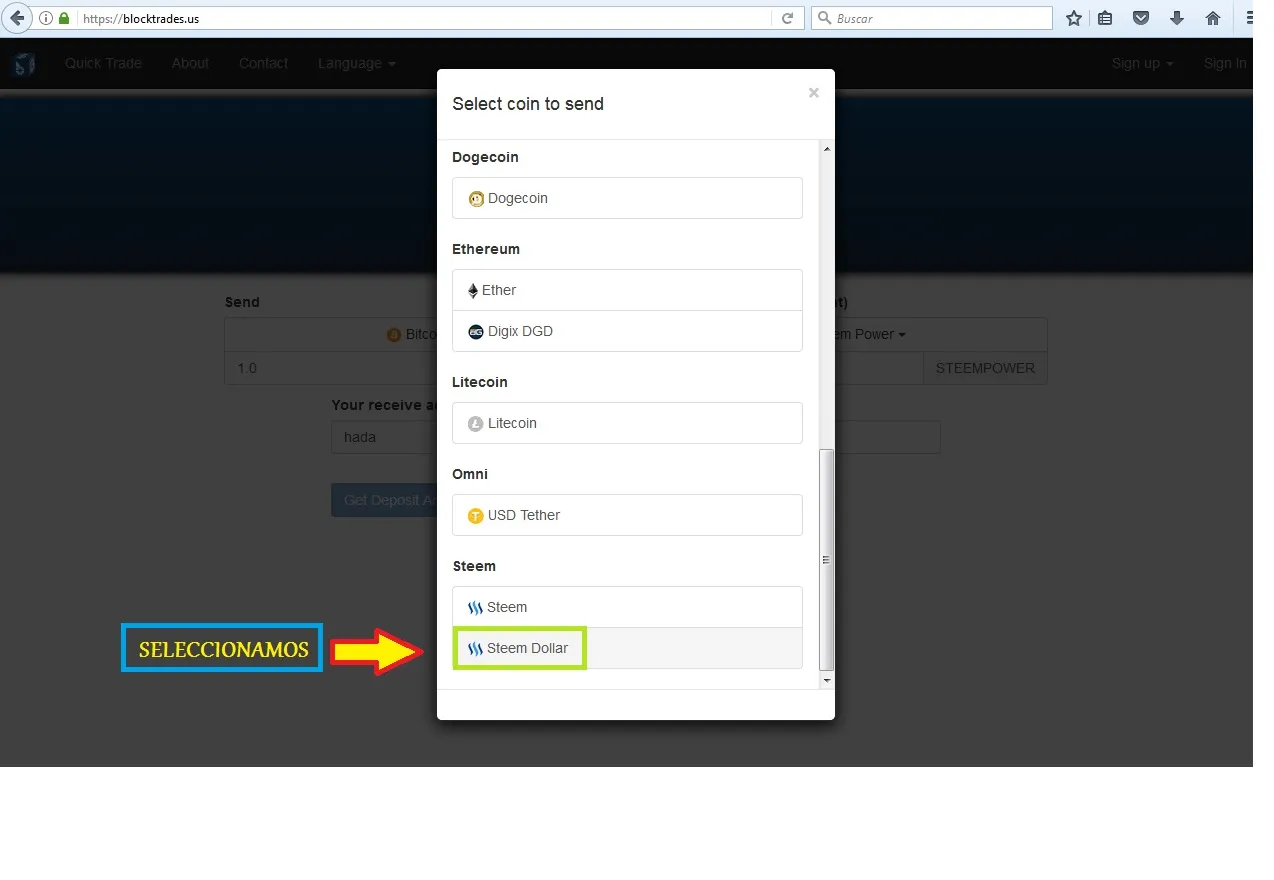1274x880 pixels.
Task: Click the dialog scrollbar down arrow
Action: tap(826, 680)
